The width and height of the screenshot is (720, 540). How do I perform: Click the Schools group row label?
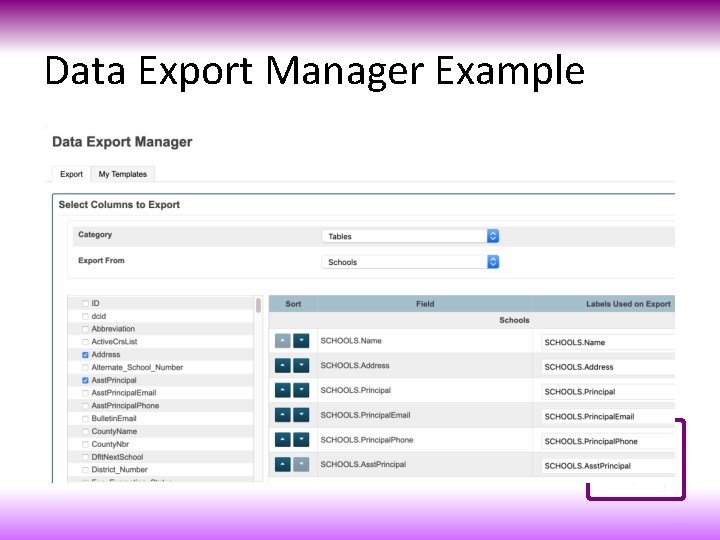(x=514, y=320)
